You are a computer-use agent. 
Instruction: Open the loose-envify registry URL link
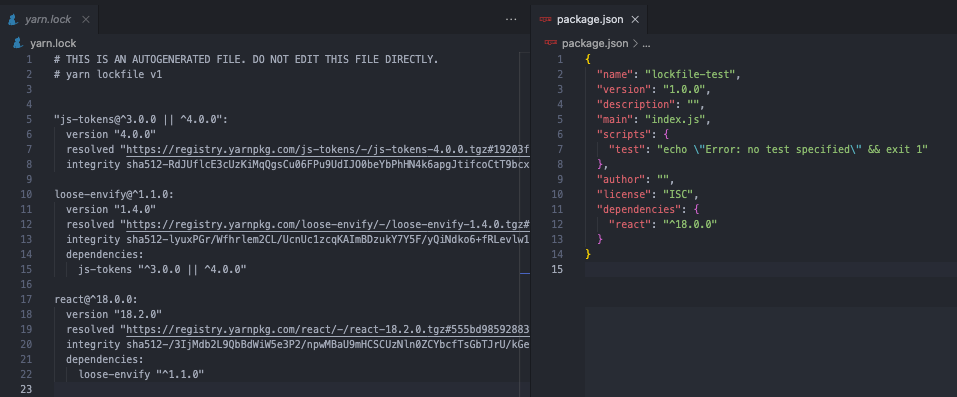pyautogui.click(x=328, y=224)
